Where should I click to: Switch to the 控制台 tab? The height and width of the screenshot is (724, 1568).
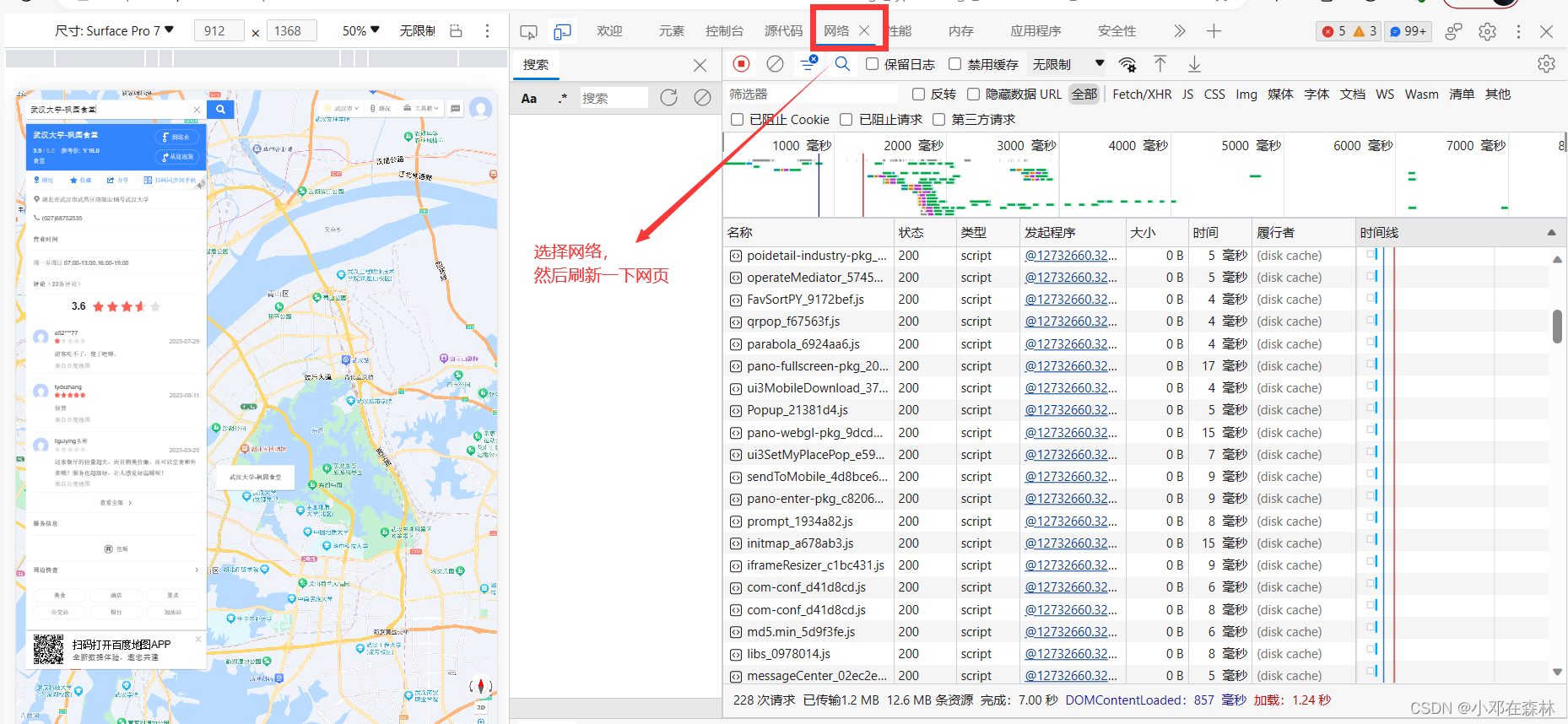(x=725, y=31)
